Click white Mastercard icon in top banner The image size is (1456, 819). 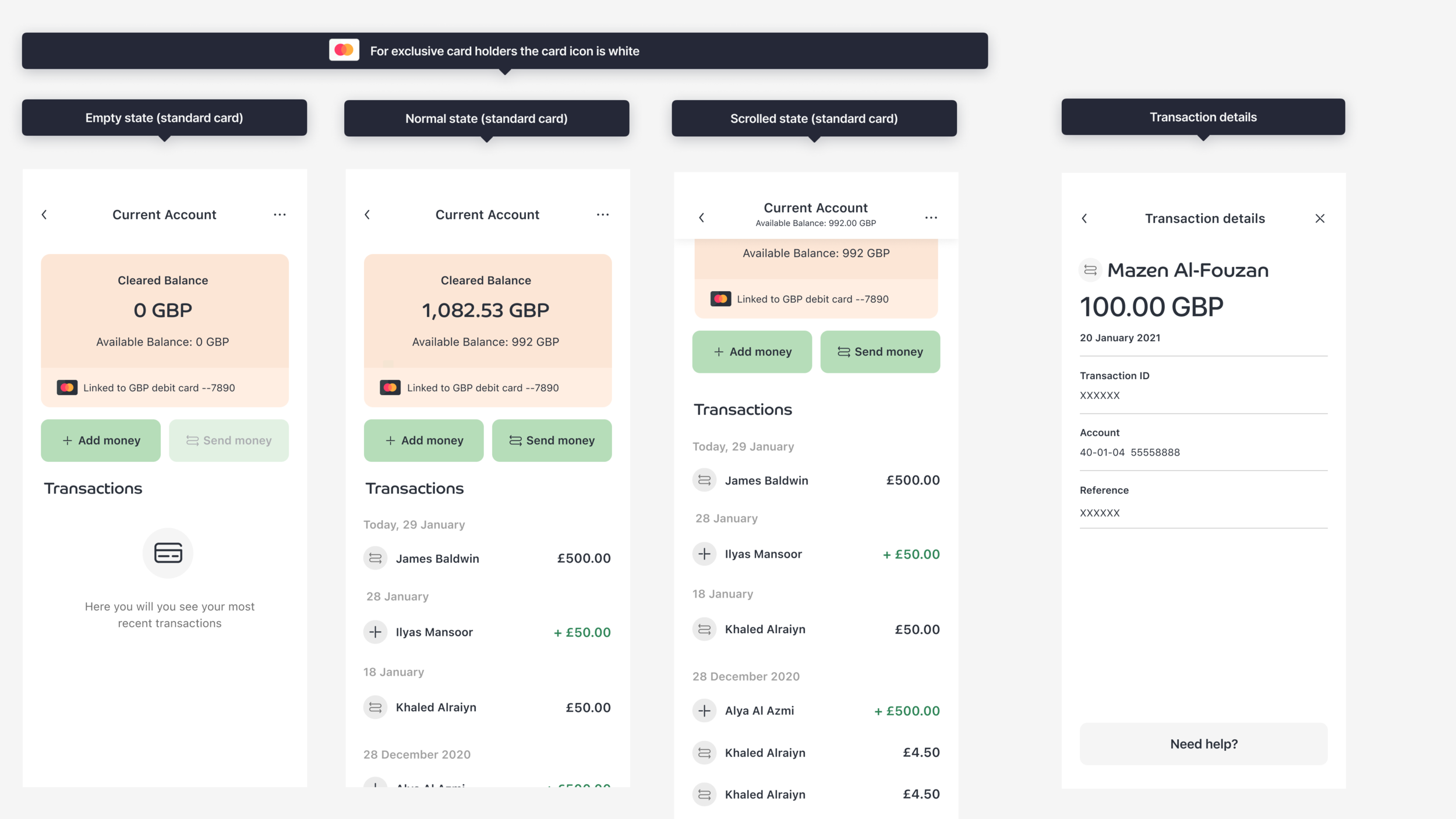point(344,50)
